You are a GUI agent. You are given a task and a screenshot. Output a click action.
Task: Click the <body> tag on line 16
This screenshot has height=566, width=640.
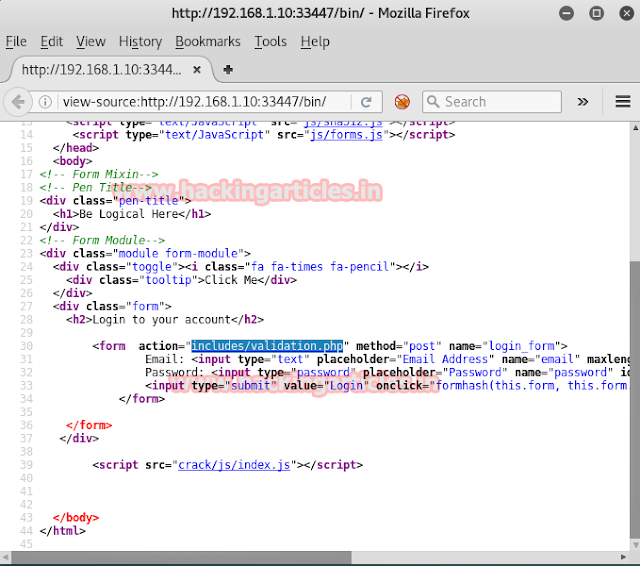[72, 161]
